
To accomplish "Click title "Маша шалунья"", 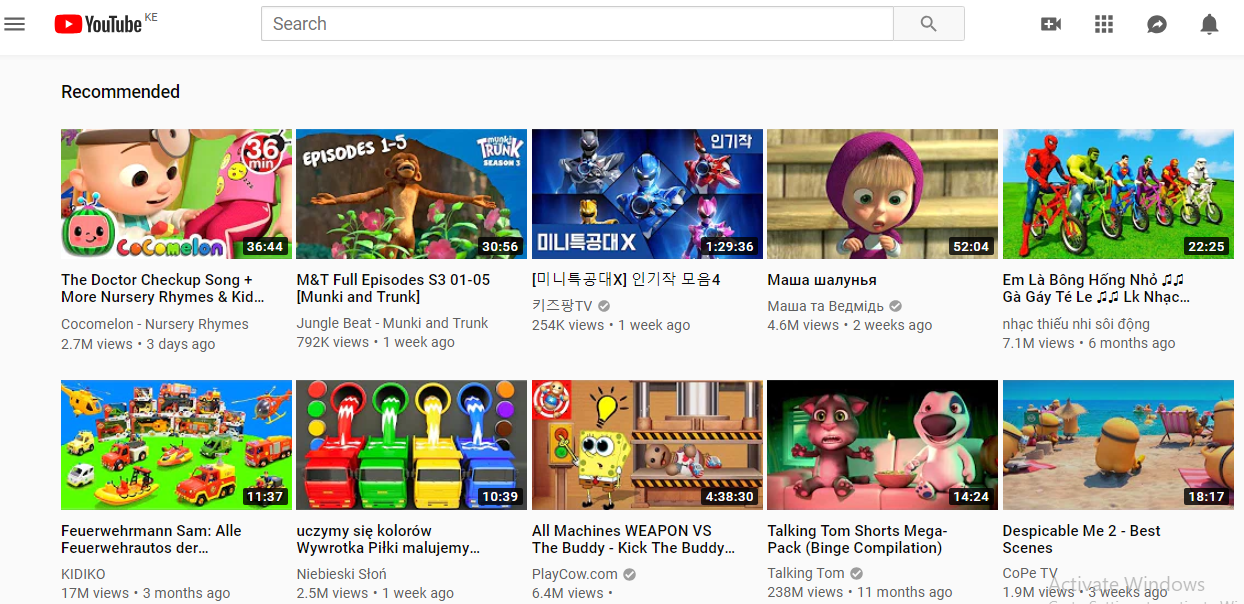I will [822, 280].
